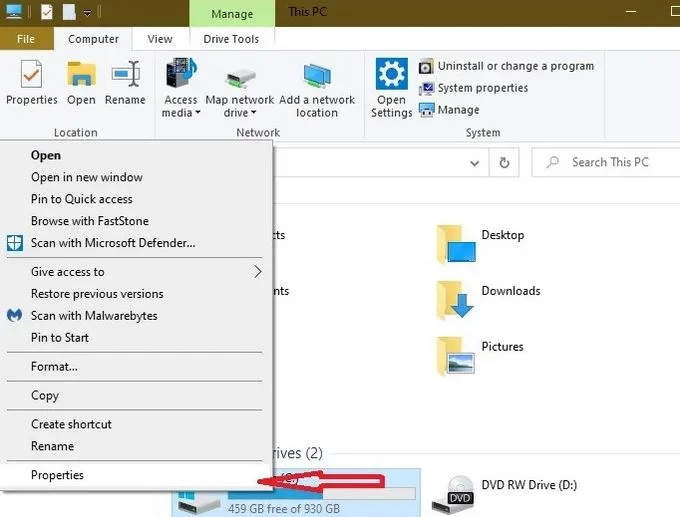Choose Copy in the context menu
The width and height of the screenshot is (680, 517).
point(136,396)
